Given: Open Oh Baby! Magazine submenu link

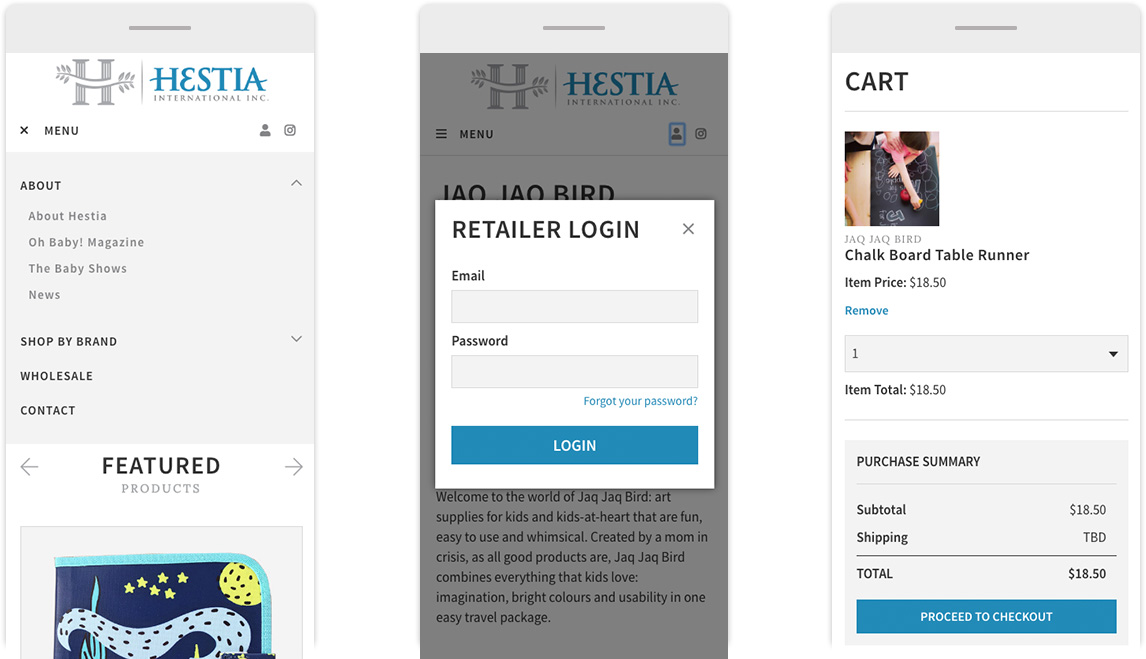Looking at the screenshot, I should tap(86, 242).
